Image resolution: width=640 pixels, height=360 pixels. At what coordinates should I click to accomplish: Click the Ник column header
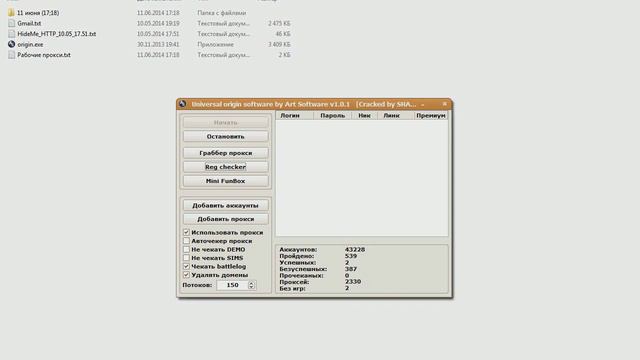364,116
